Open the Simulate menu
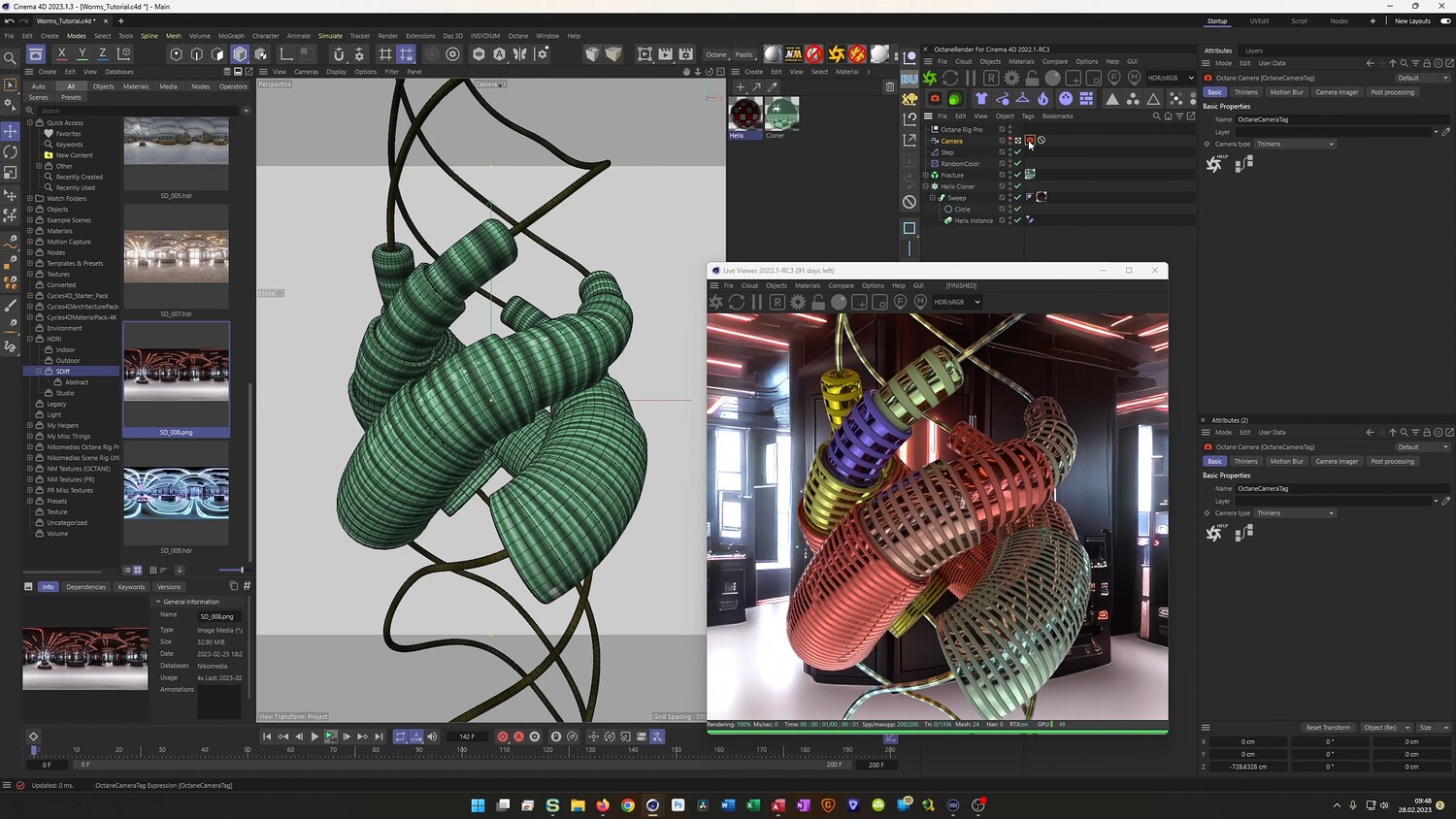 tap(330, 36)
